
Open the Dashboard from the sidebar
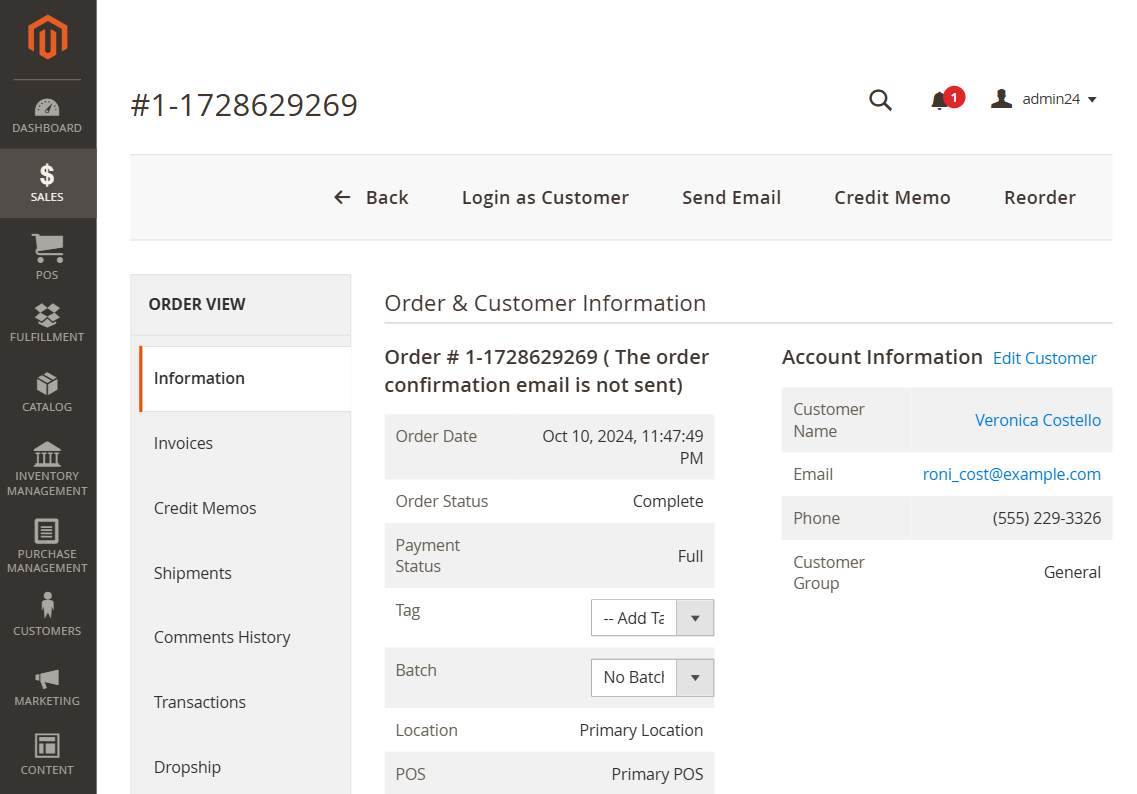coord(47,112)
